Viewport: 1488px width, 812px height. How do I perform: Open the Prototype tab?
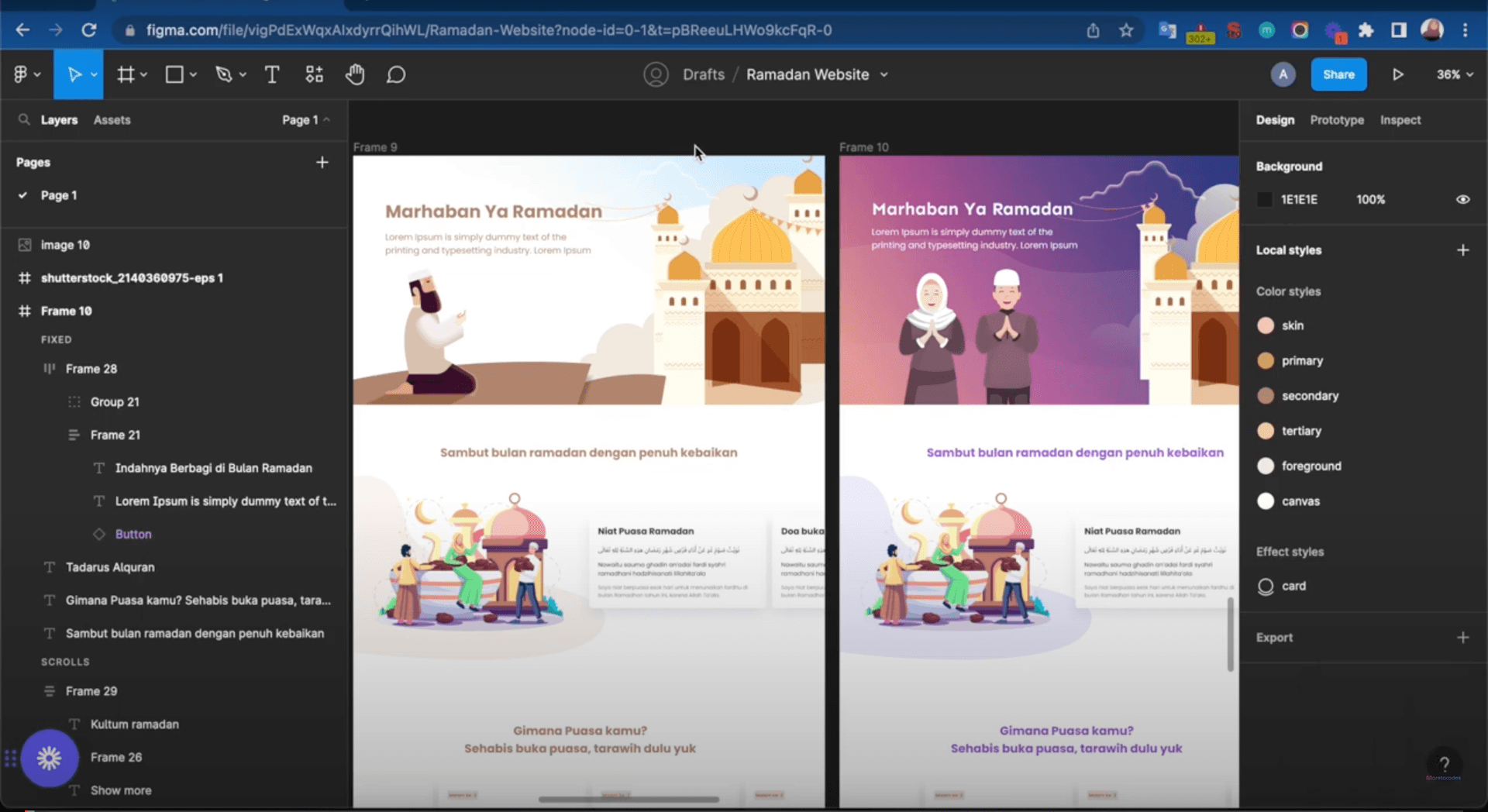click(x=1337, y=119)
